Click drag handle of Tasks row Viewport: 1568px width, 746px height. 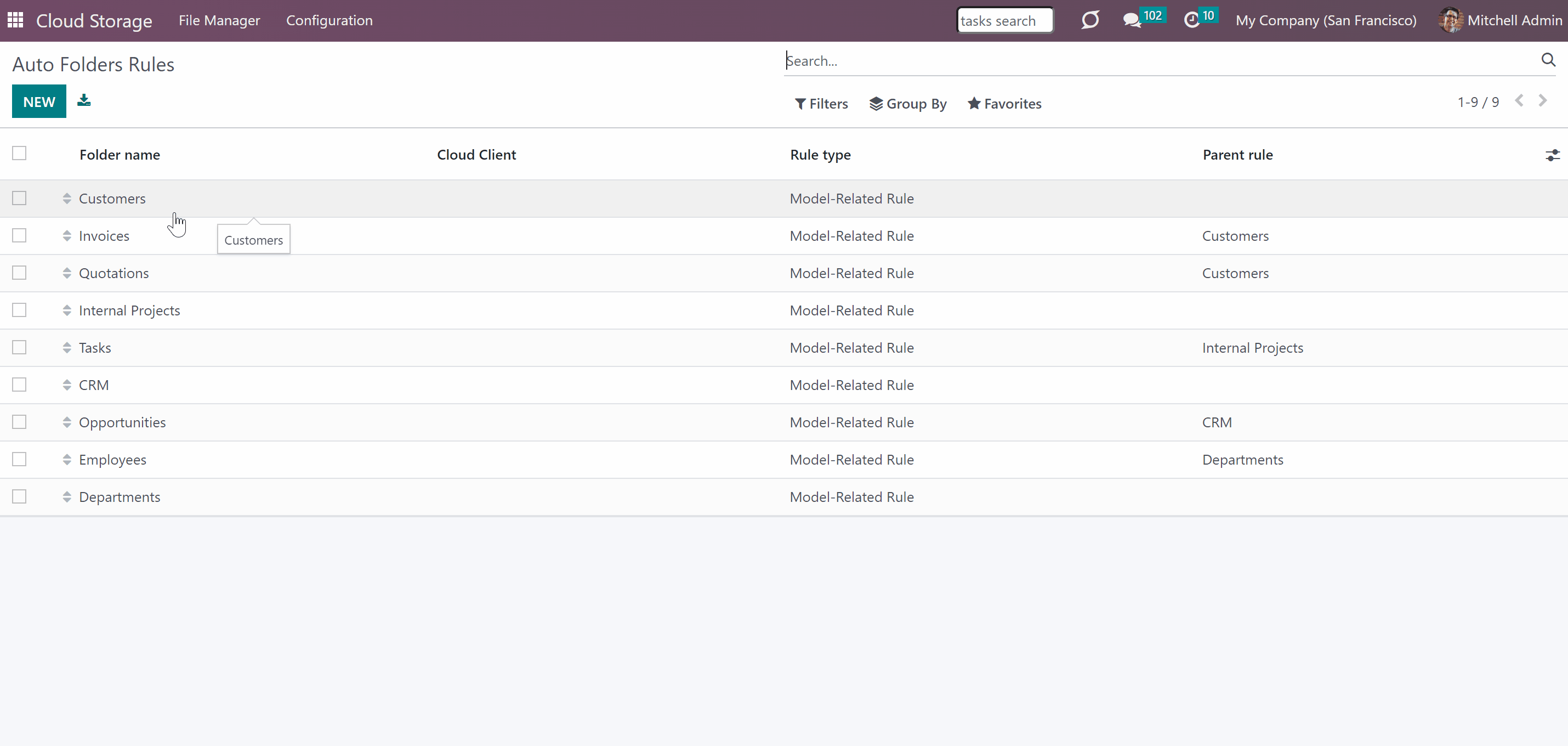(x=67, y=348)
